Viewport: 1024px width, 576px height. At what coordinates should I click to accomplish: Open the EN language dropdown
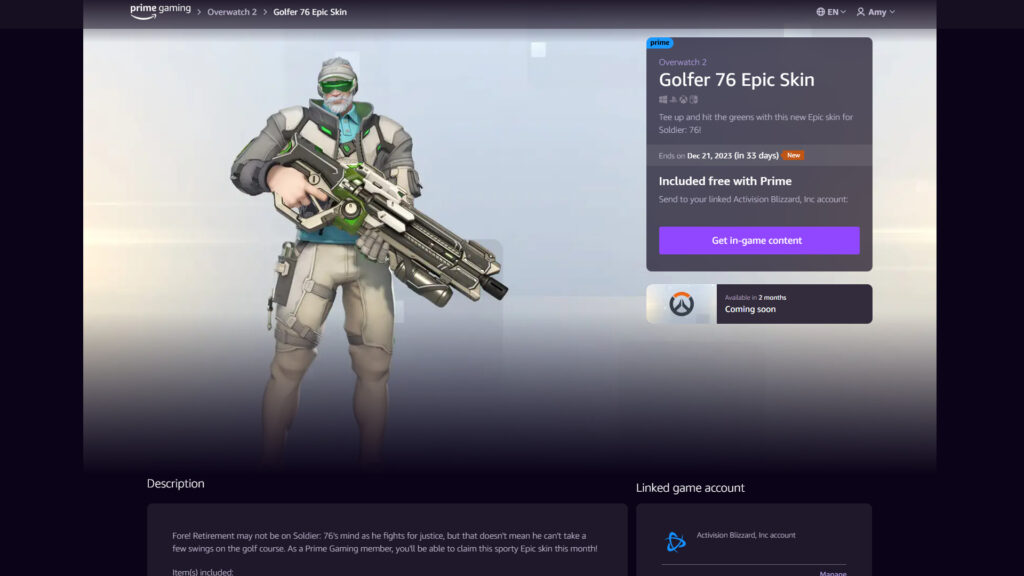pyautogui.click(x=833, y=11)
